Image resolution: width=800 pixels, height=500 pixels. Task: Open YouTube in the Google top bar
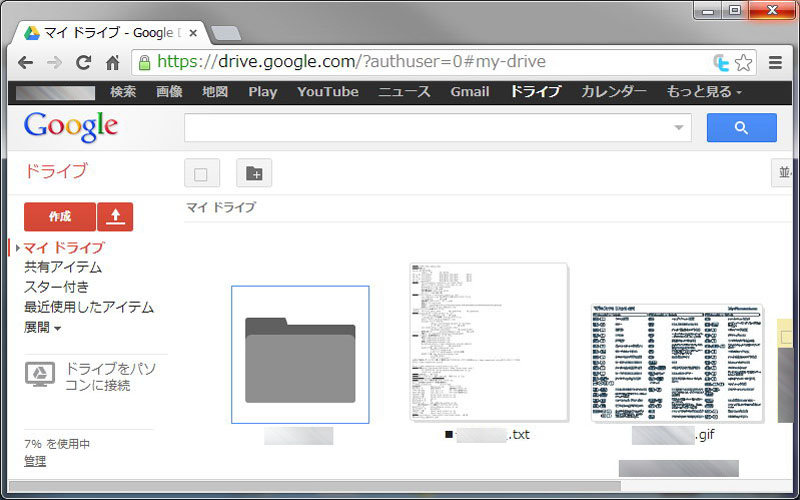(328, 92)
